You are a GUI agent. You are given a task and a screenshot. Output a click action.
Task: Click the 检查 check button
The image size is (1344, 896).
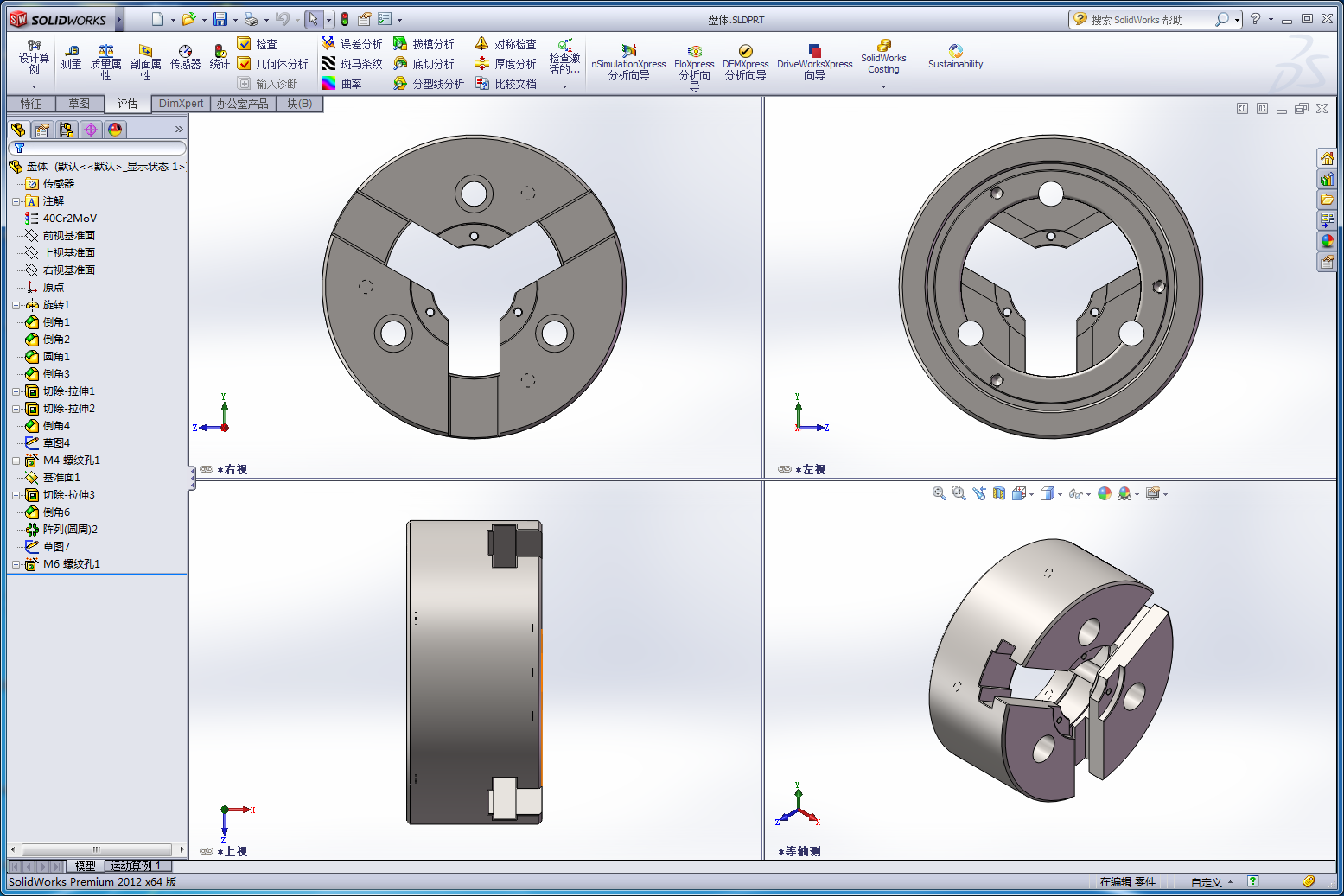pyautogui.click(x=258, y=44)
